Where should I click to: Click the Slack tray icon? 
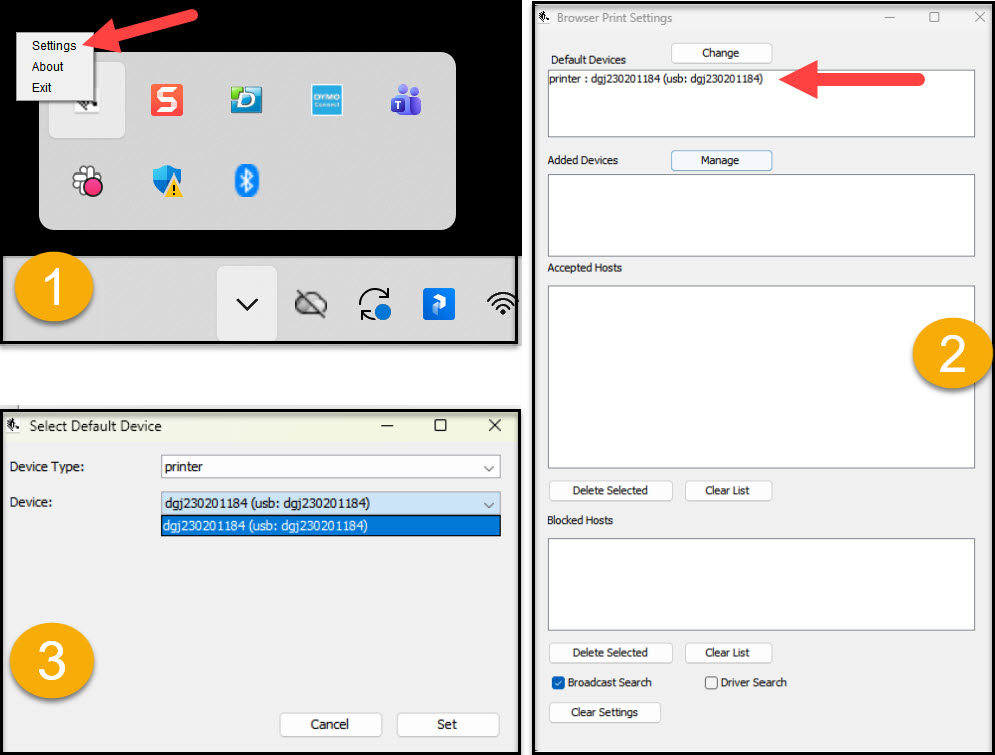[x=87, y=180]
